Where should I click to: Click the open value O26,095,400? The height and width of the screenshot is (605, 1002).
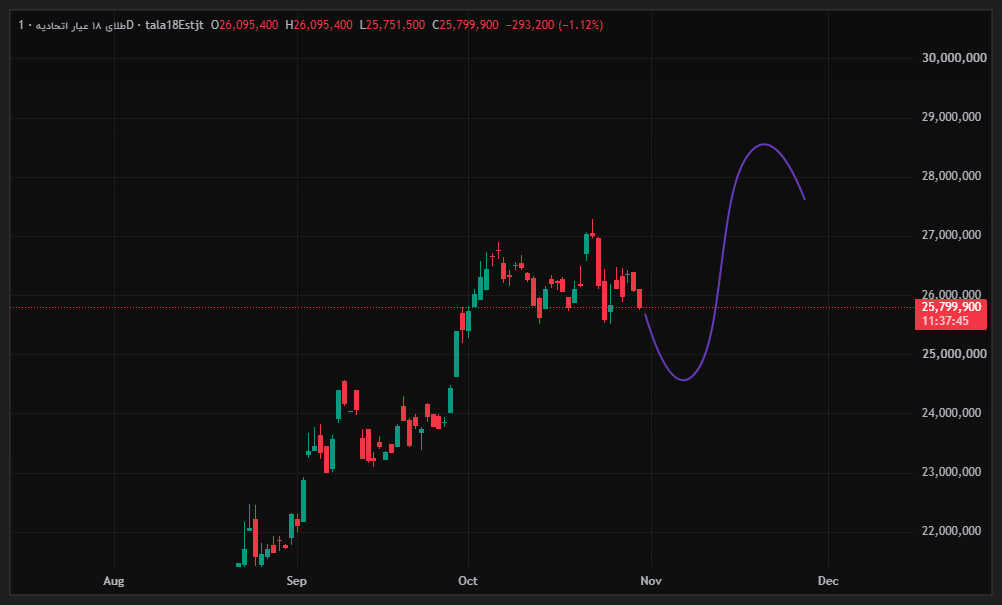pyautogui.click(x=245, y=25)
